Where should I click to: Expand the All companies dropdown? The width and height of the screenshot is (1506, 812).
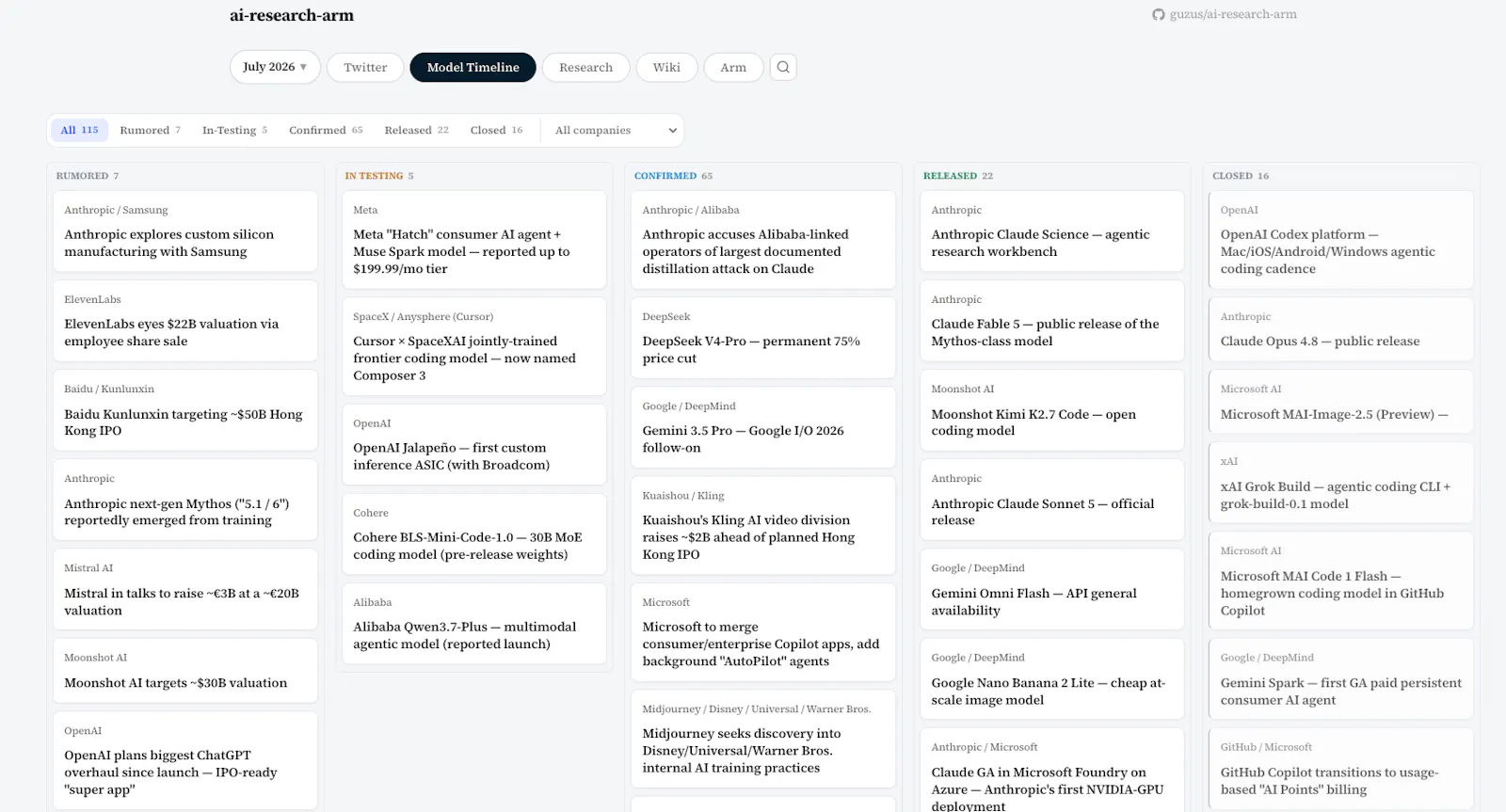(616, 130)
